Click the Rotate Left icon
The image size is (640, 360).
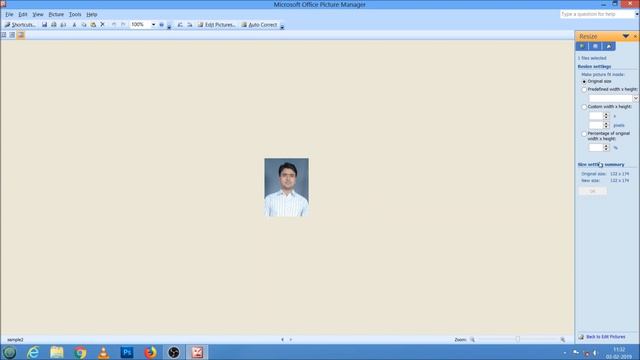[180, 25]
